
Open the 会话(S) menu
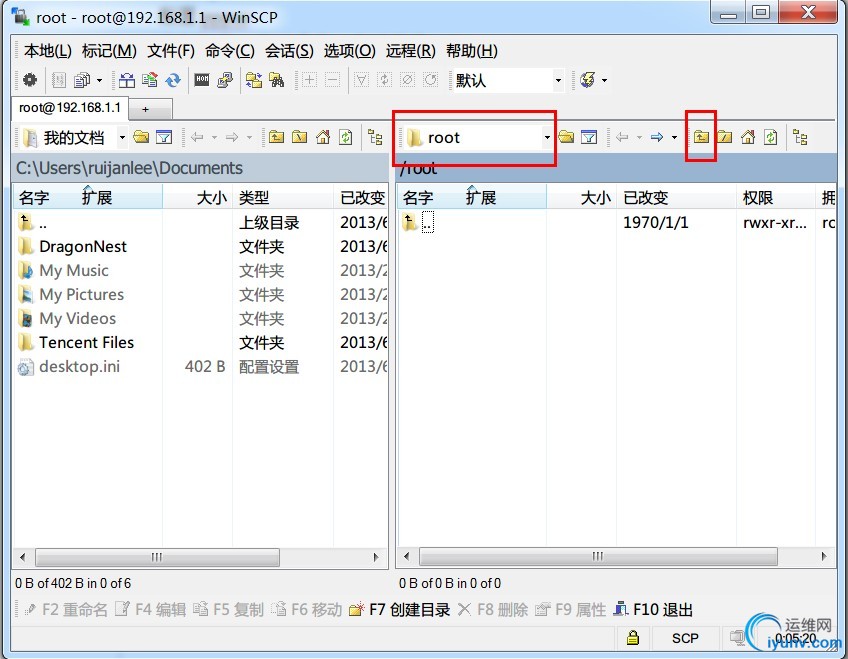289,51
